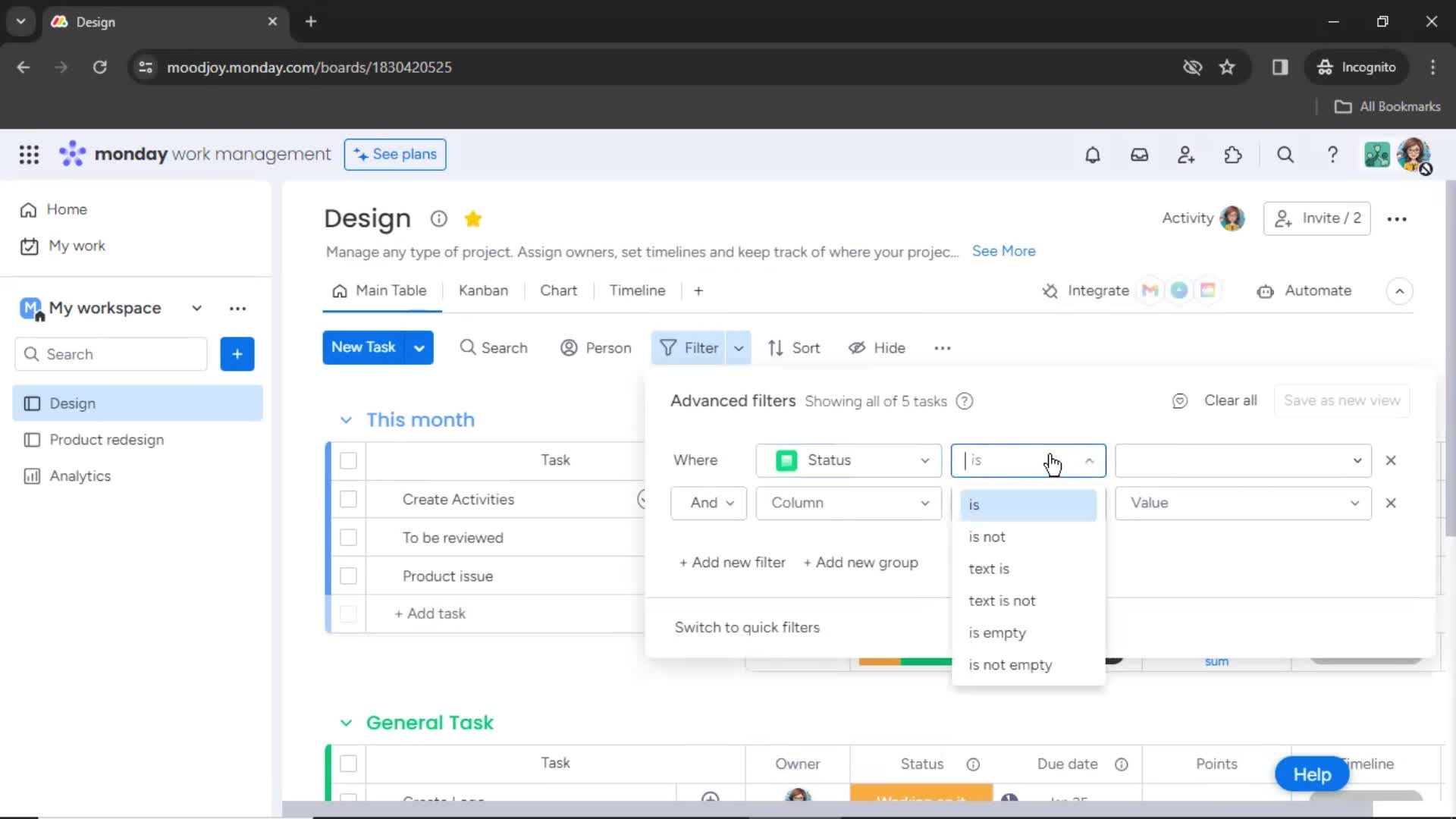Screen dimensions: 1456x819
Task: Open the toolbar more options ellipsis
Action: (943, 348)
